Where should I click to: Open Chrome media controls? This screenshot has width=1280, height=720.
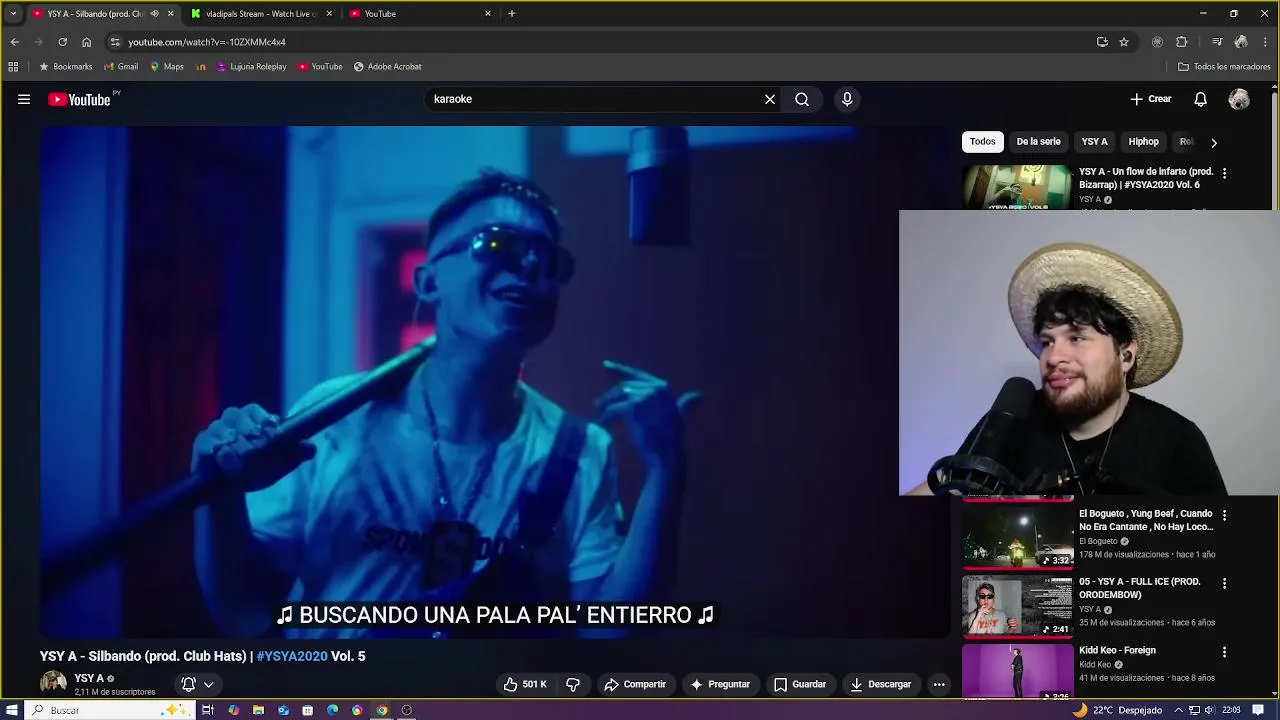(1217, 42)
